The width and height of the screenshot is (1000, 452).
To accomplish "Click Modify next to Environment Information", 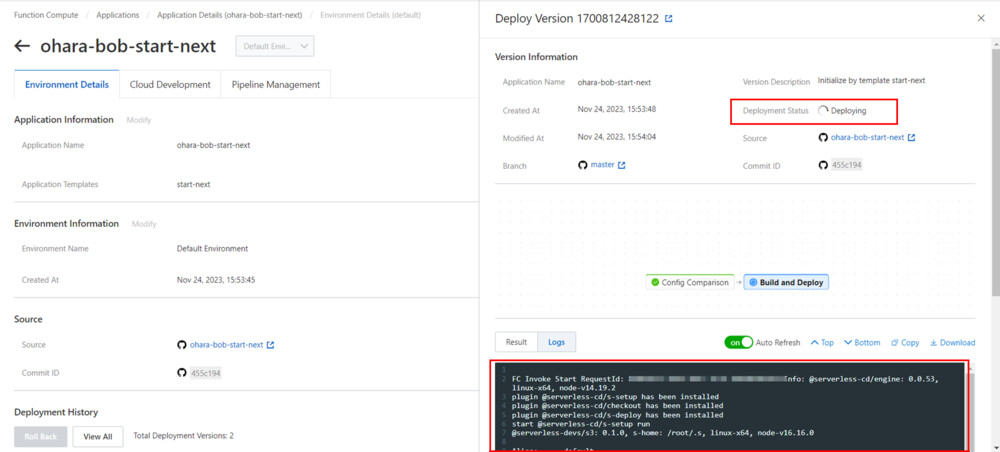I will point(143,224).
